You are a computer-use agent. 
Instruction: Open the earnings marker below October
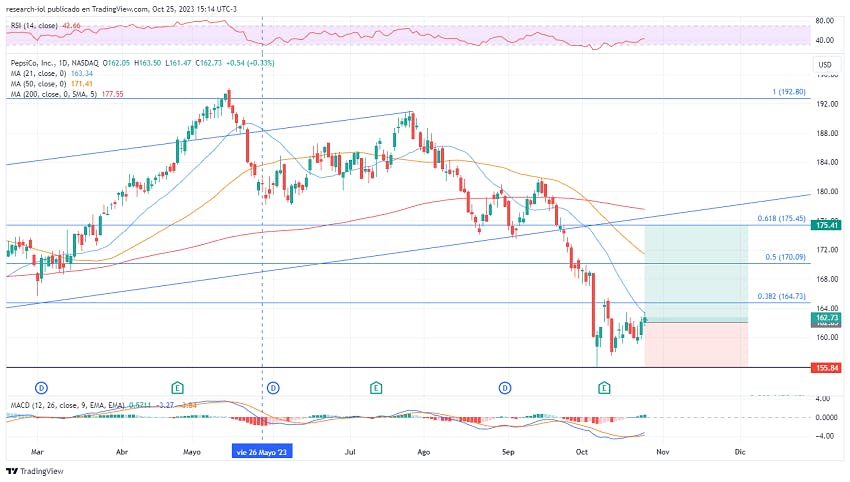coord(604,388)
